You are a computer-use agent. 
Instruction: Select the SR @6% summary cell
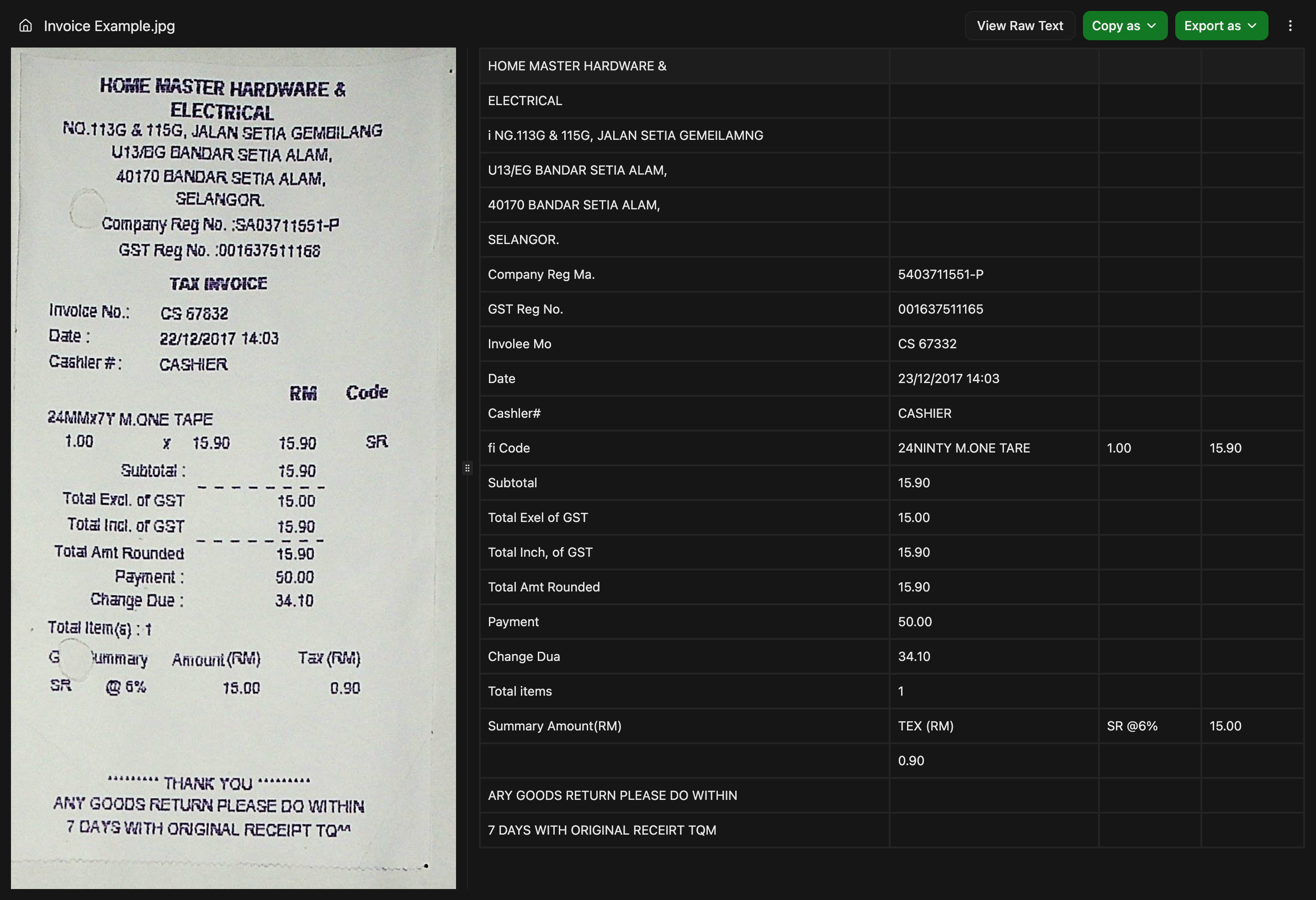(1132, 725)
